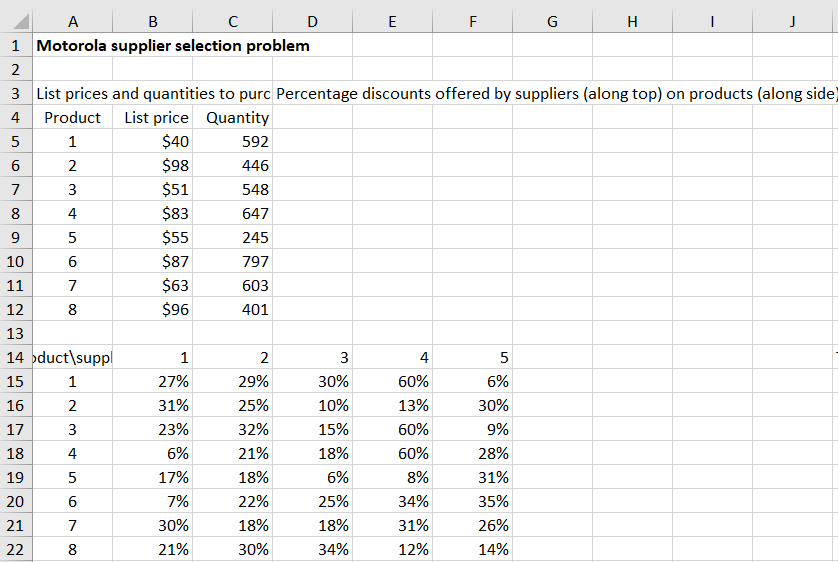This screenshot has width=838, height=562.
Task: Select the quantity 548 cell
Action: 232,190
